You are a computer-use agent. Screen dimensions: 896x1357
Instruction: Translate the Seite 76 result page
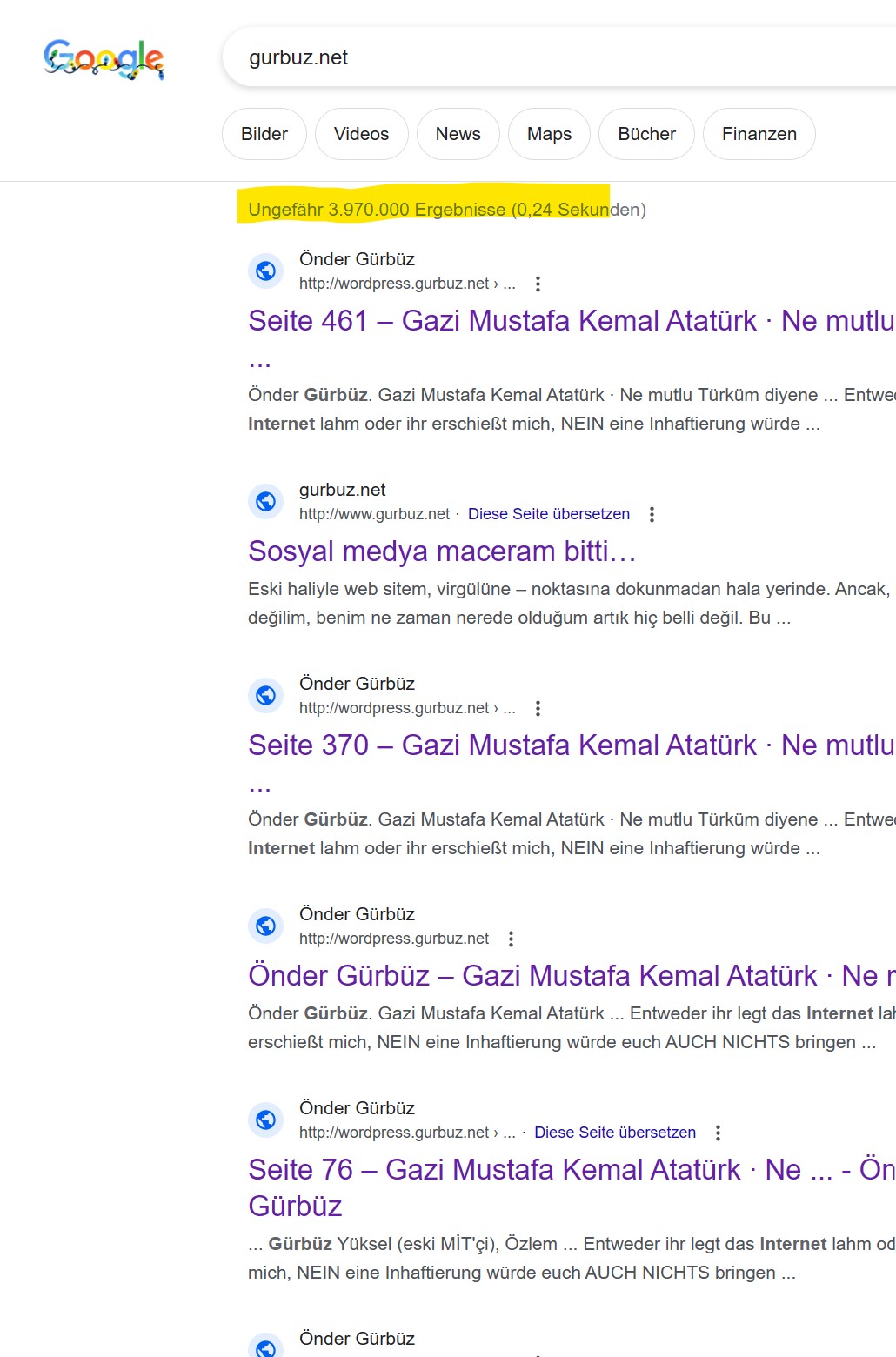[615, 1133]
